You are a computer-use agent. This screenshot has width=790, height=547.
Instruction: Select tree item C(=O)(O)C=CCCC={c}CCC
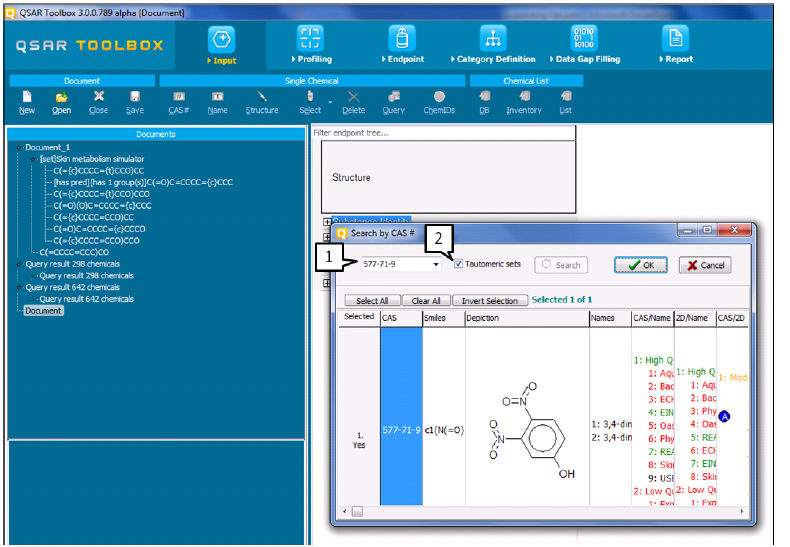tap(102, 206)
